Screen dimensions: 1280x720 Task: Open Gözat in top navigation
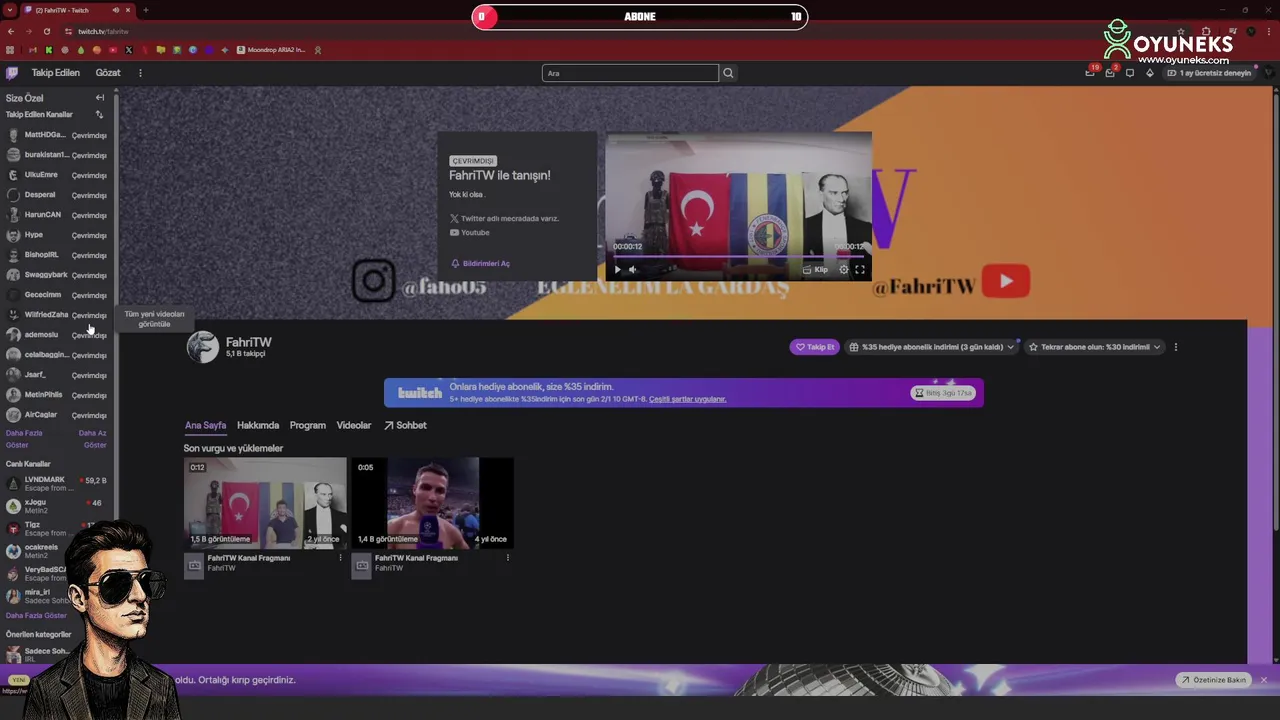(x=108, y=73)
